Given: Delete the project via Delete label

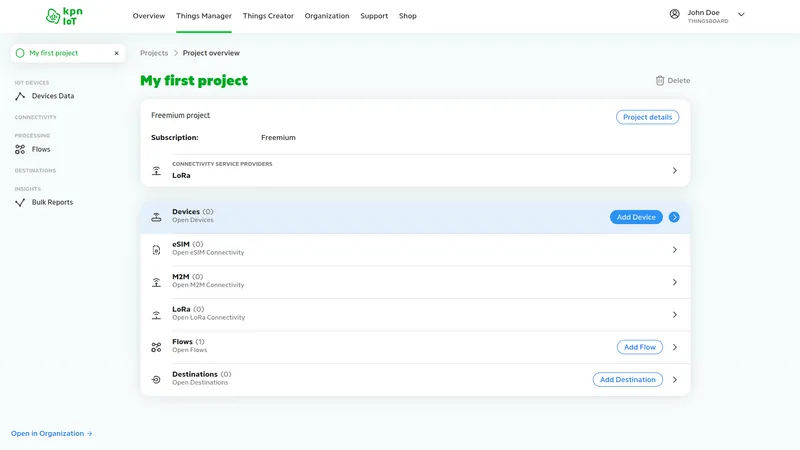Looking at the screenshot, I should [x=679, y=81].
